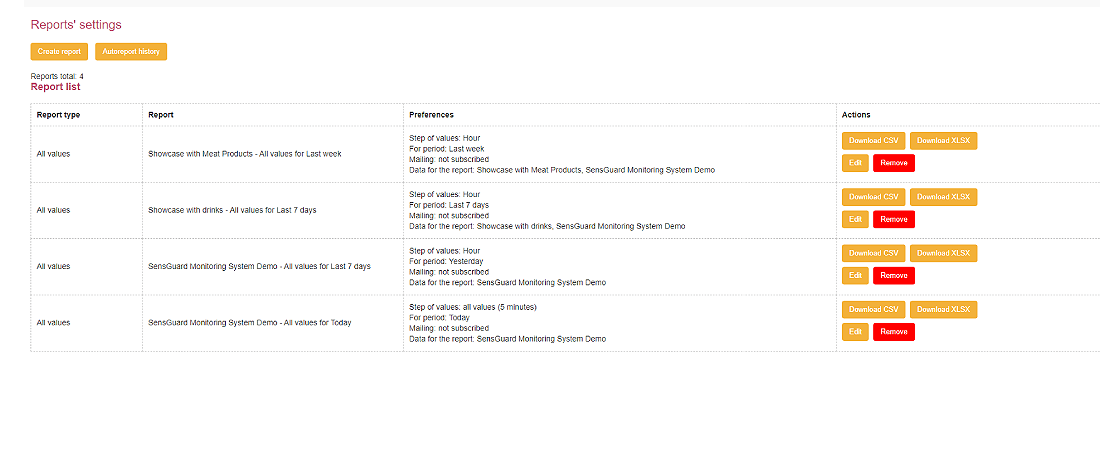Select the Showcase with drinks report name
The image size is (1100, 451).
[x=232, y=210]
